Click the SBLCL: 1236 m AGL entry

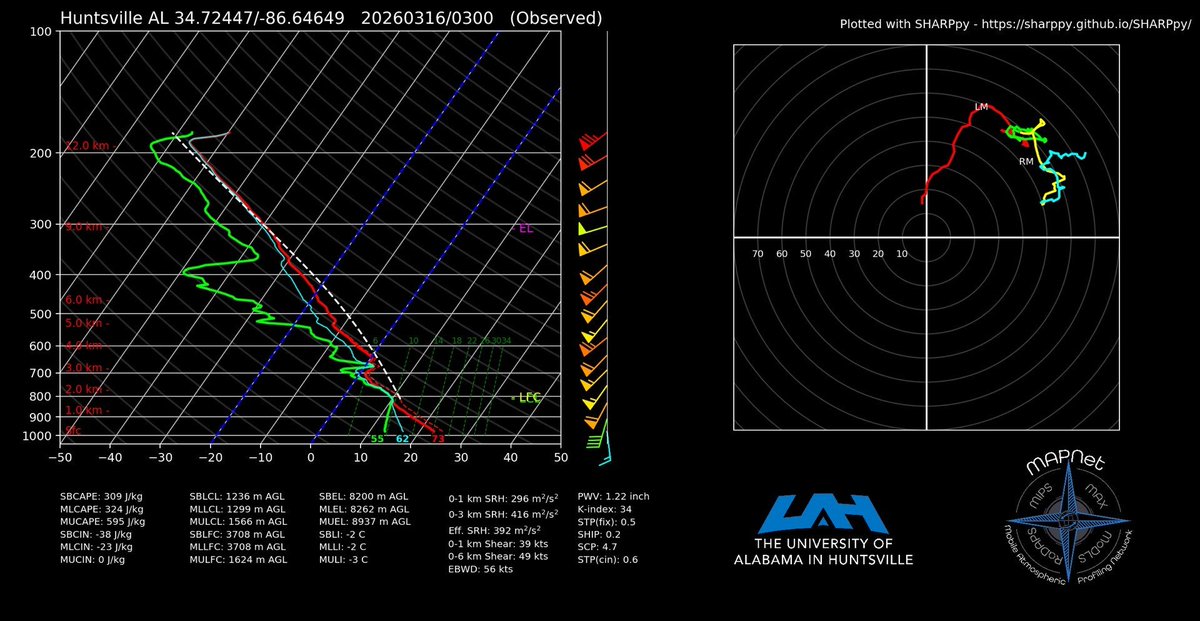click(238, 496)
